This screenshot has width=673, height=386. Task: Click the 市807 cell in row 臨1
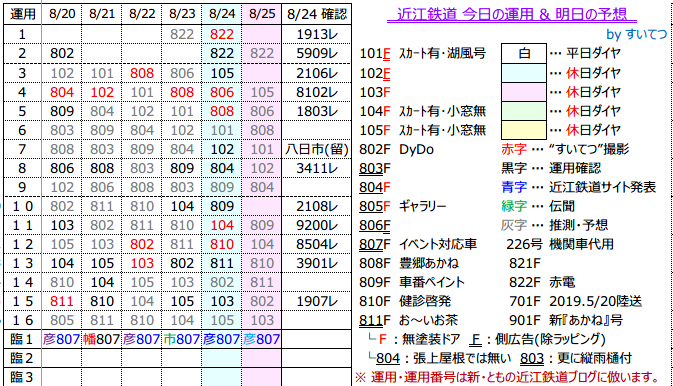point(182,340)
